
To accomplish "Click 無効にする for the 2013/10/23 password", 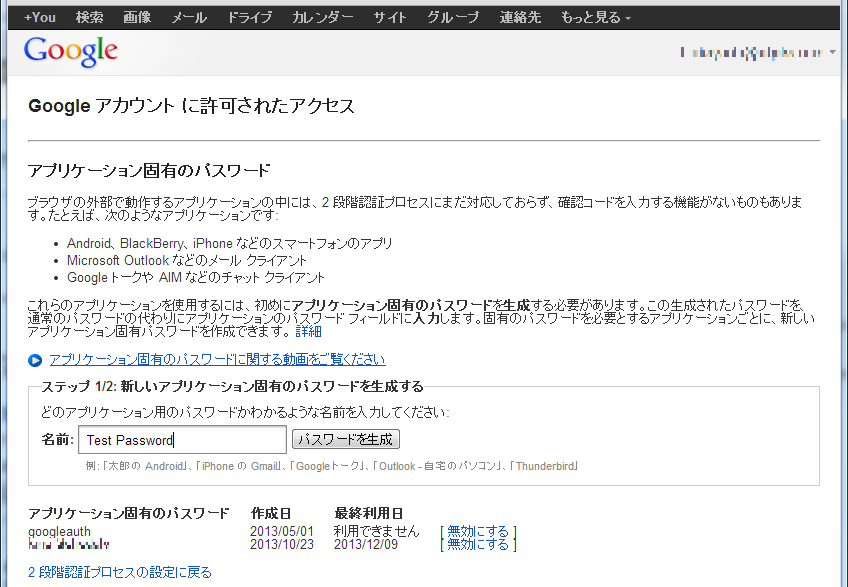I will pyautogui.click(x=478, y=545).
